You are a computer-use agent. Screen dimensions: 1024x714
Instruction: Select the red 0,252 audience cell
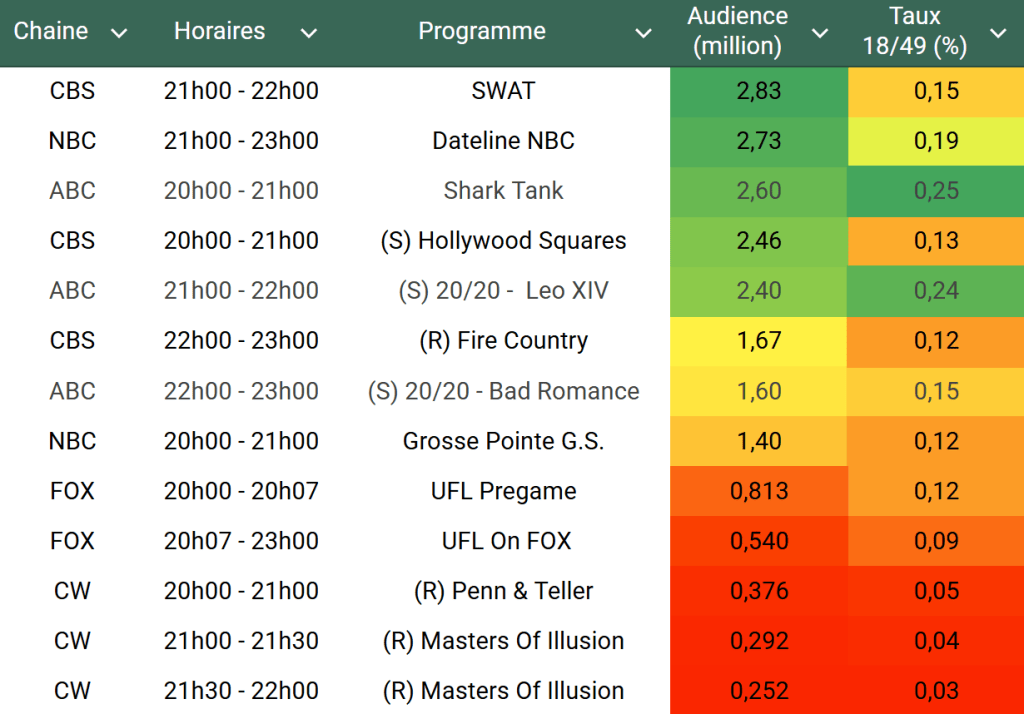click(759, 691)
